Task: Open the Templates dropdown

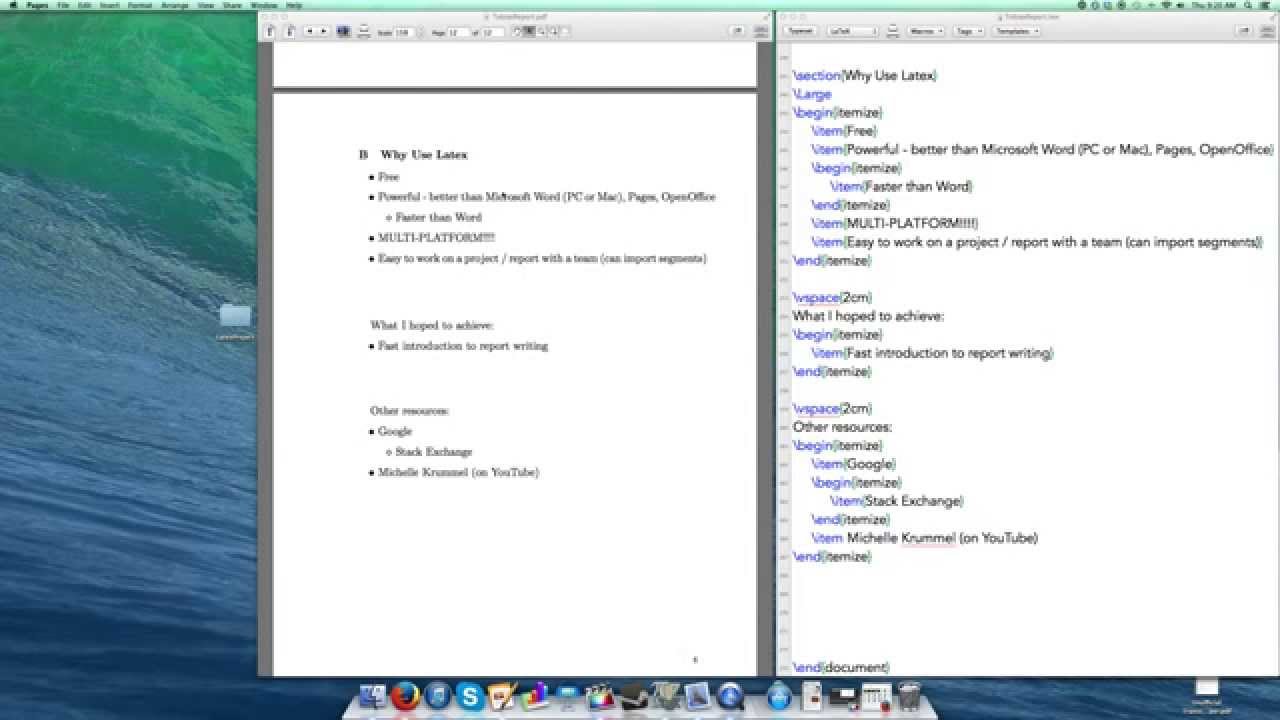Action: (x=1016, y=31)
